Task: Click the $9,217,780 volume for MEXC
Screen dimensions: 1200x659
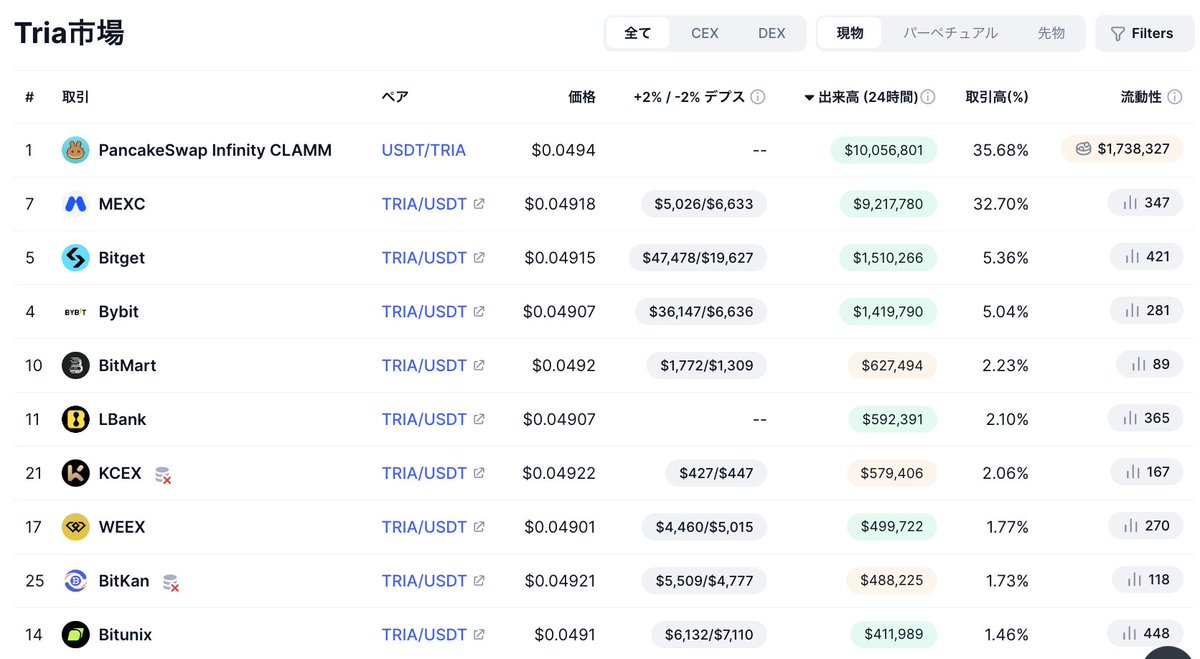Action: tap(888, 204)
